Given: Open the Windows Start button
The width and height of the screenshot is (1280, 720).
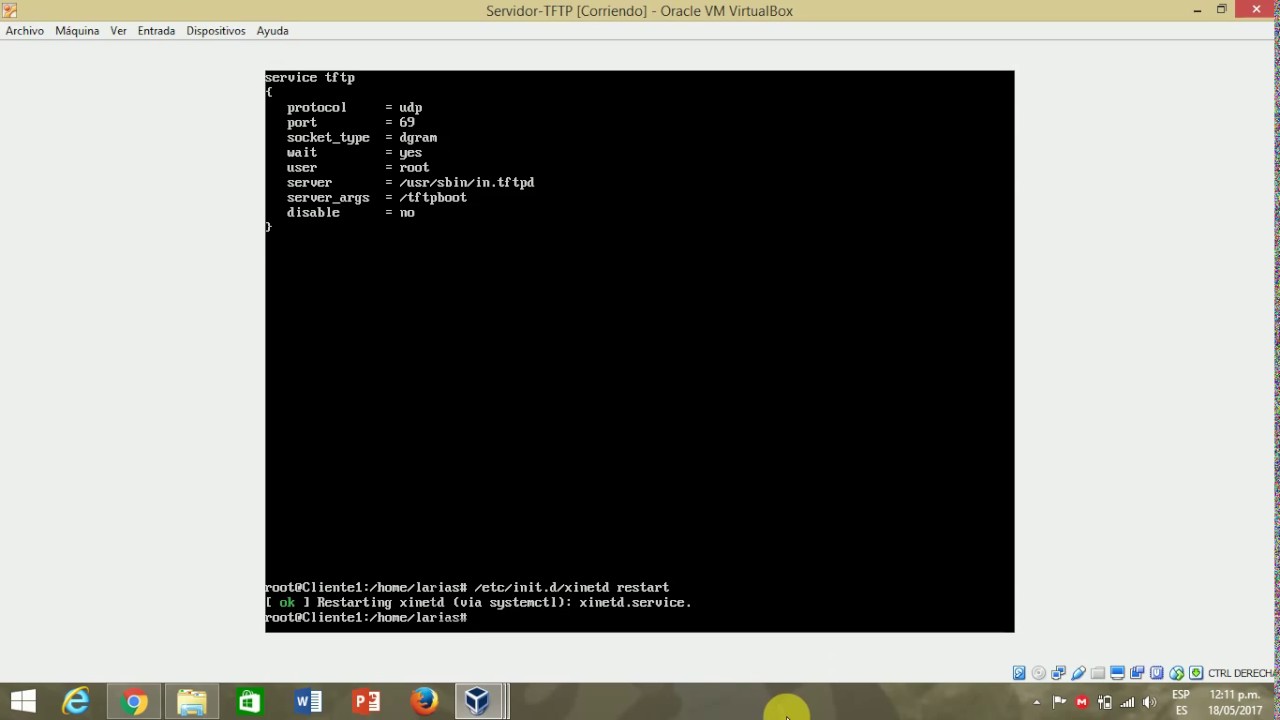Looking at the screenshot, I should (23, 702).
